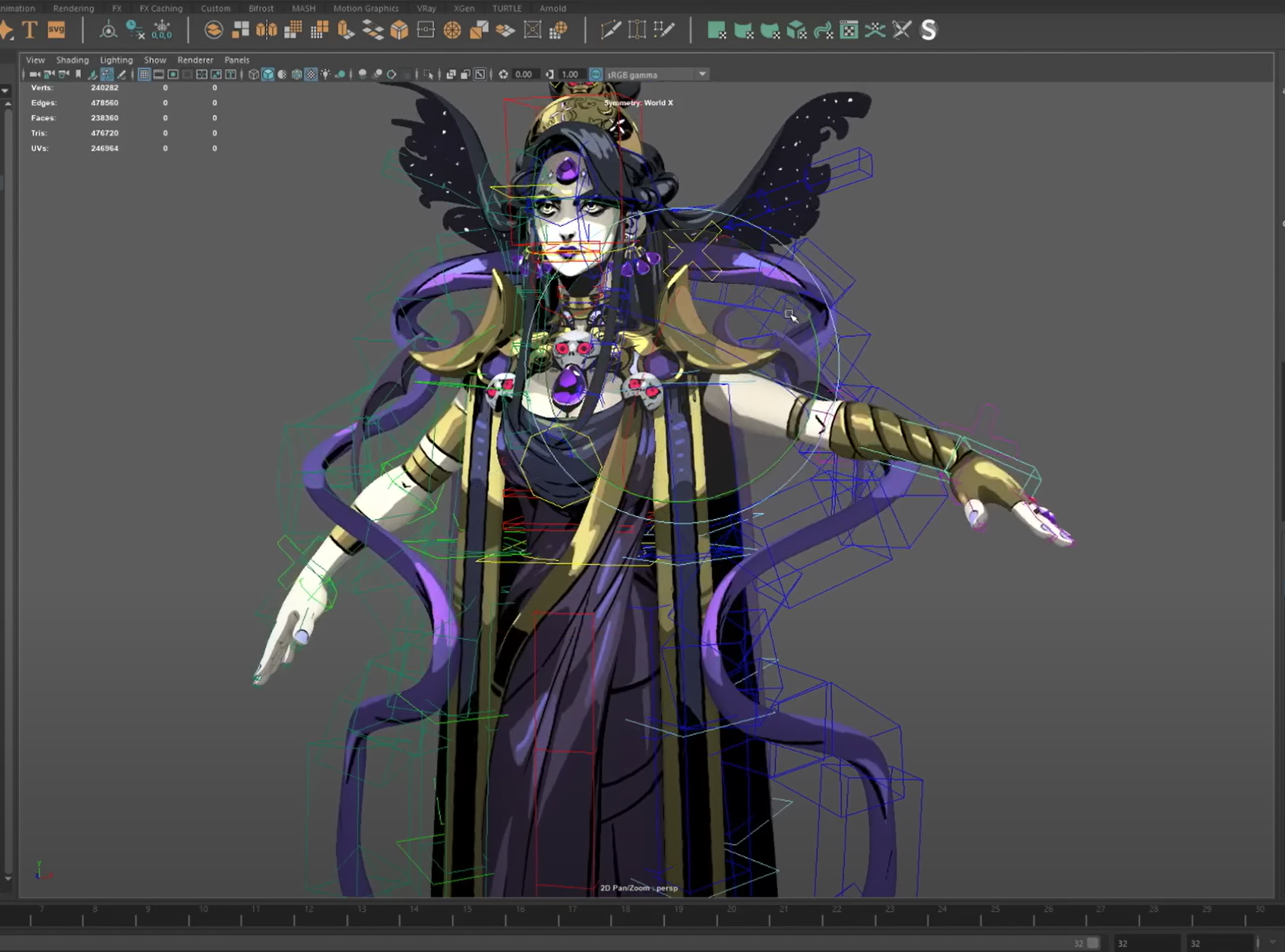The width and height of the screenshot is (1285, 952).
Task: Toggle the viewport exposure control
Action: pyautogui.click(x=503, y=74)
